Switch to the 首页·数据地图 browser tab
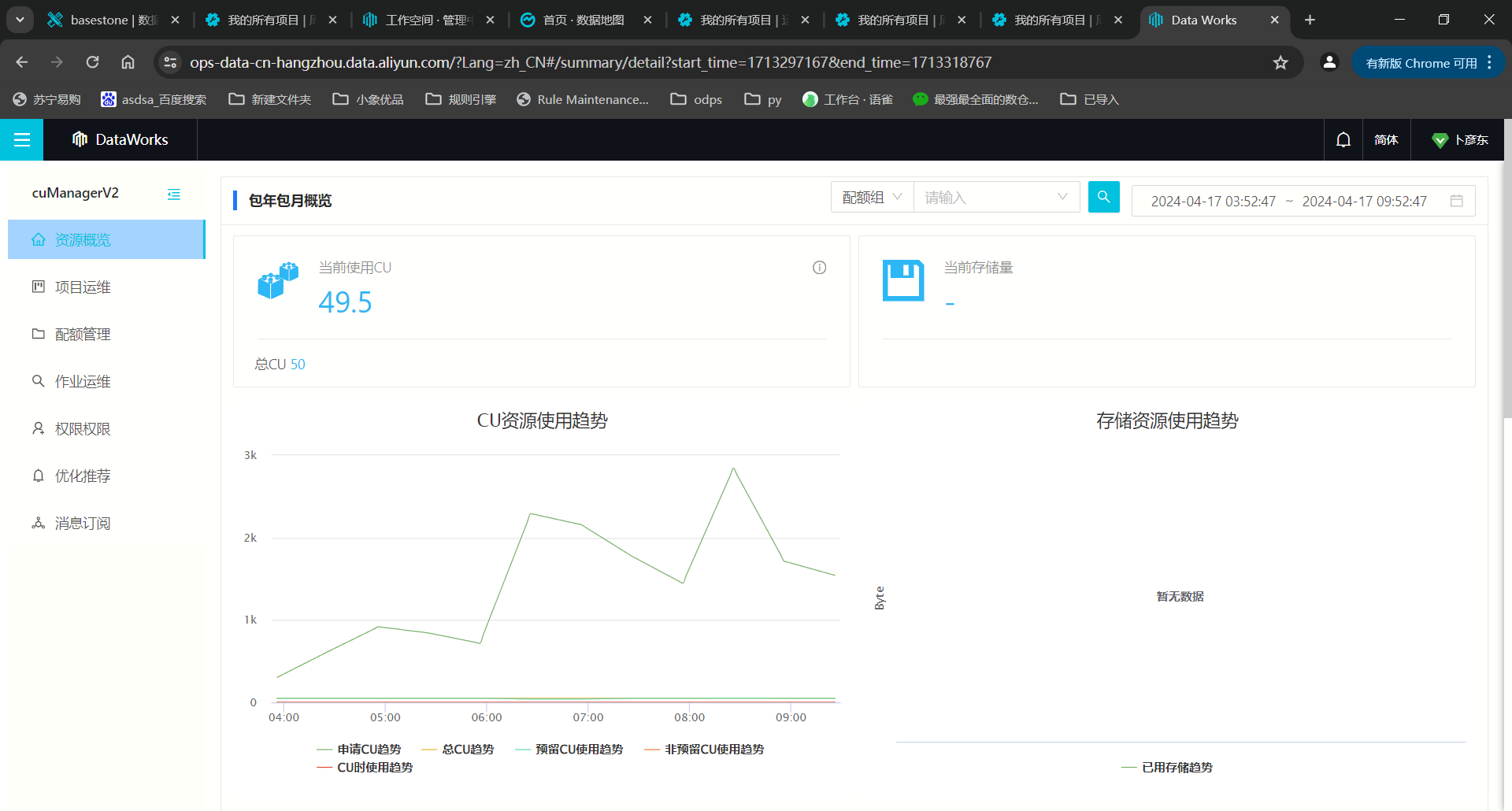This screenshot has width=1512, height=811. [x=586, y=20]
